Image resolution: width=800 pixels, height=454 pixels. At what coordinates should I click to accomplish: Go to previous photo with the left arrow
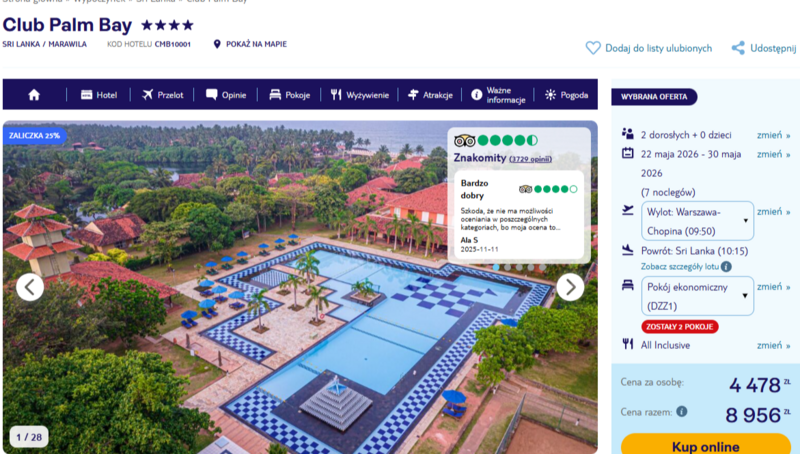(30, 287)
